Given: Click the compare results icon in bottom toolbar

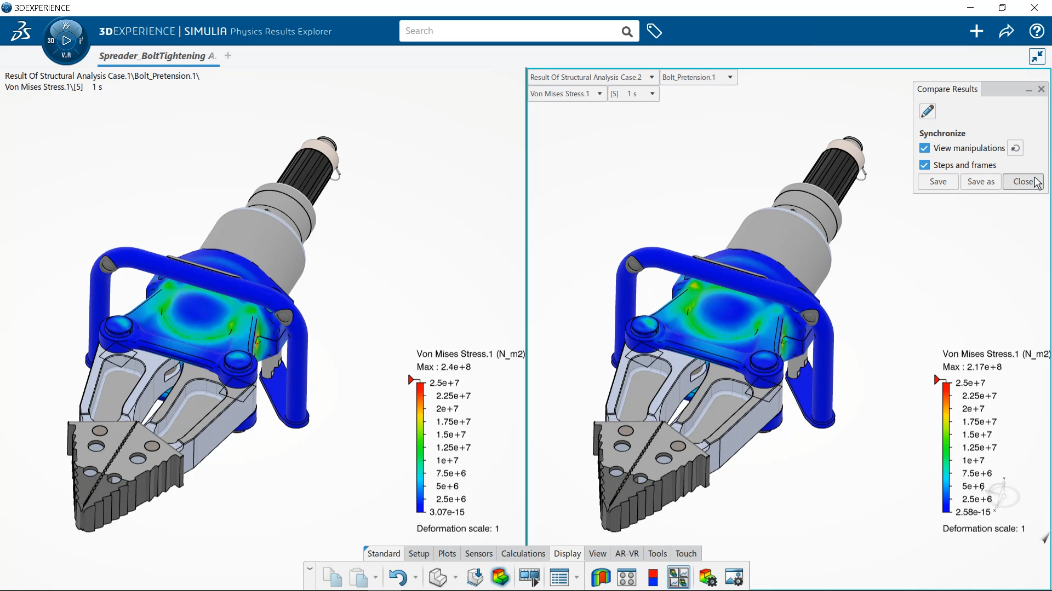Looking at the screenshot, I should 678,577.
